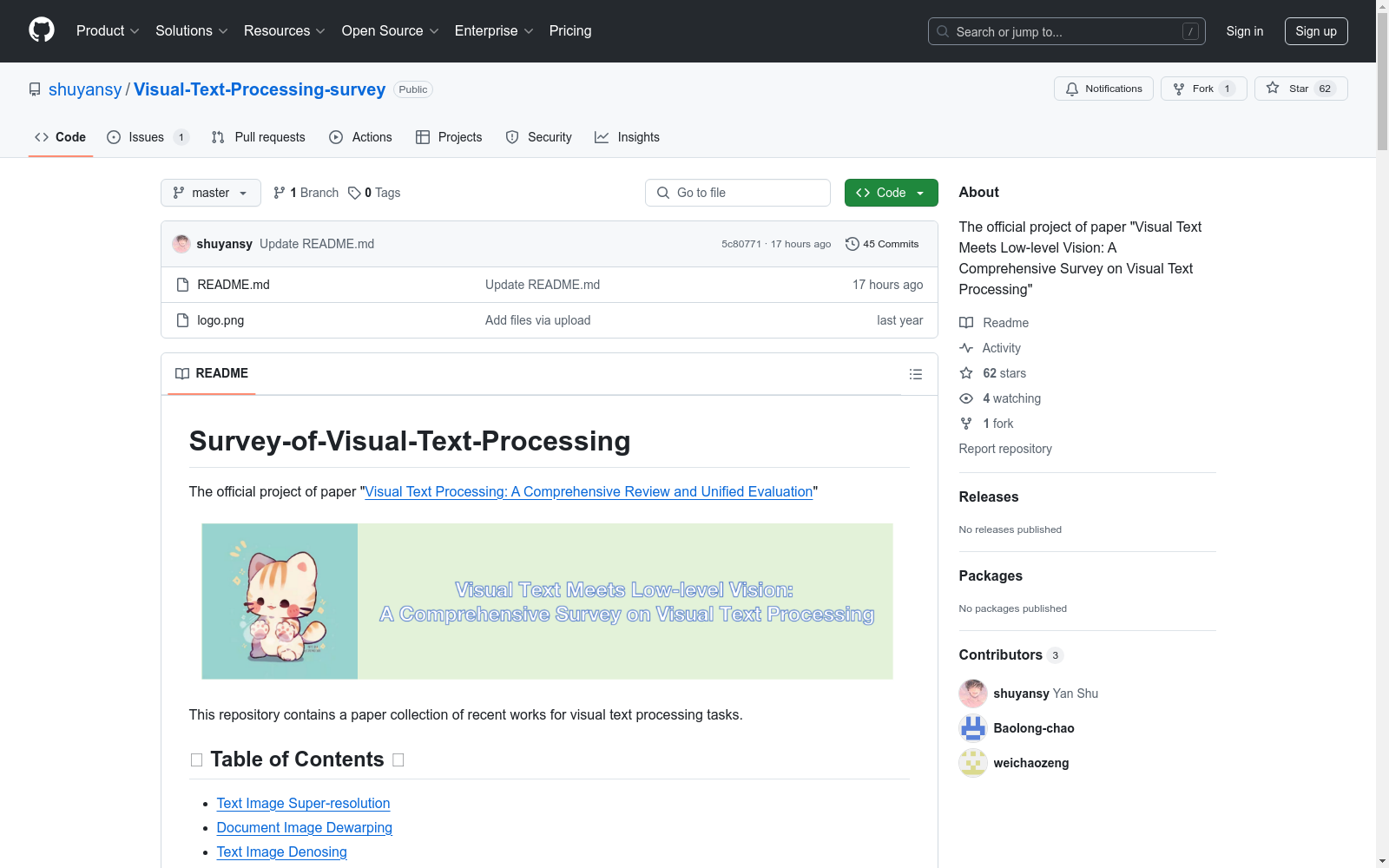Expand the Open Source menu
The height and width of the screenshot is (868, 1389).
(x=391, y=31)
